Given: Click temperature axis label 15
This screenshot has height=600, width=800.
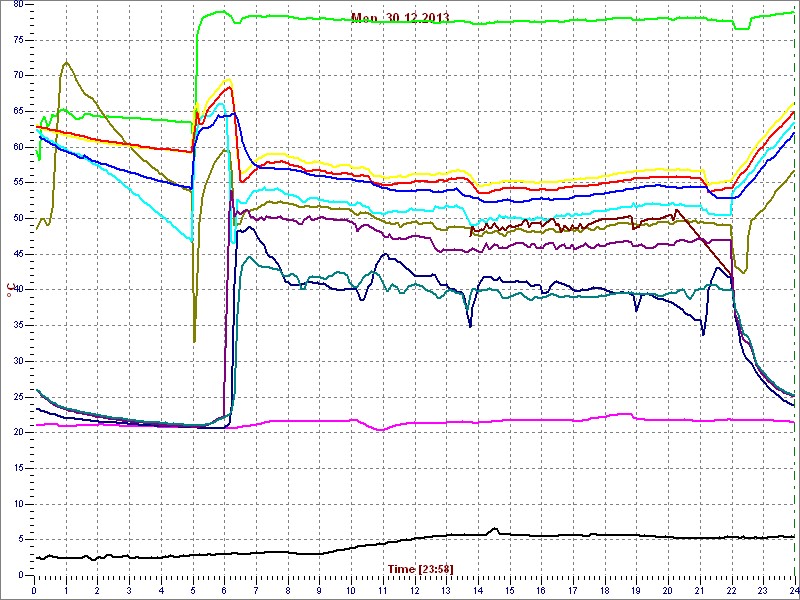Looking at the screenshot, I should coord(17,468).
